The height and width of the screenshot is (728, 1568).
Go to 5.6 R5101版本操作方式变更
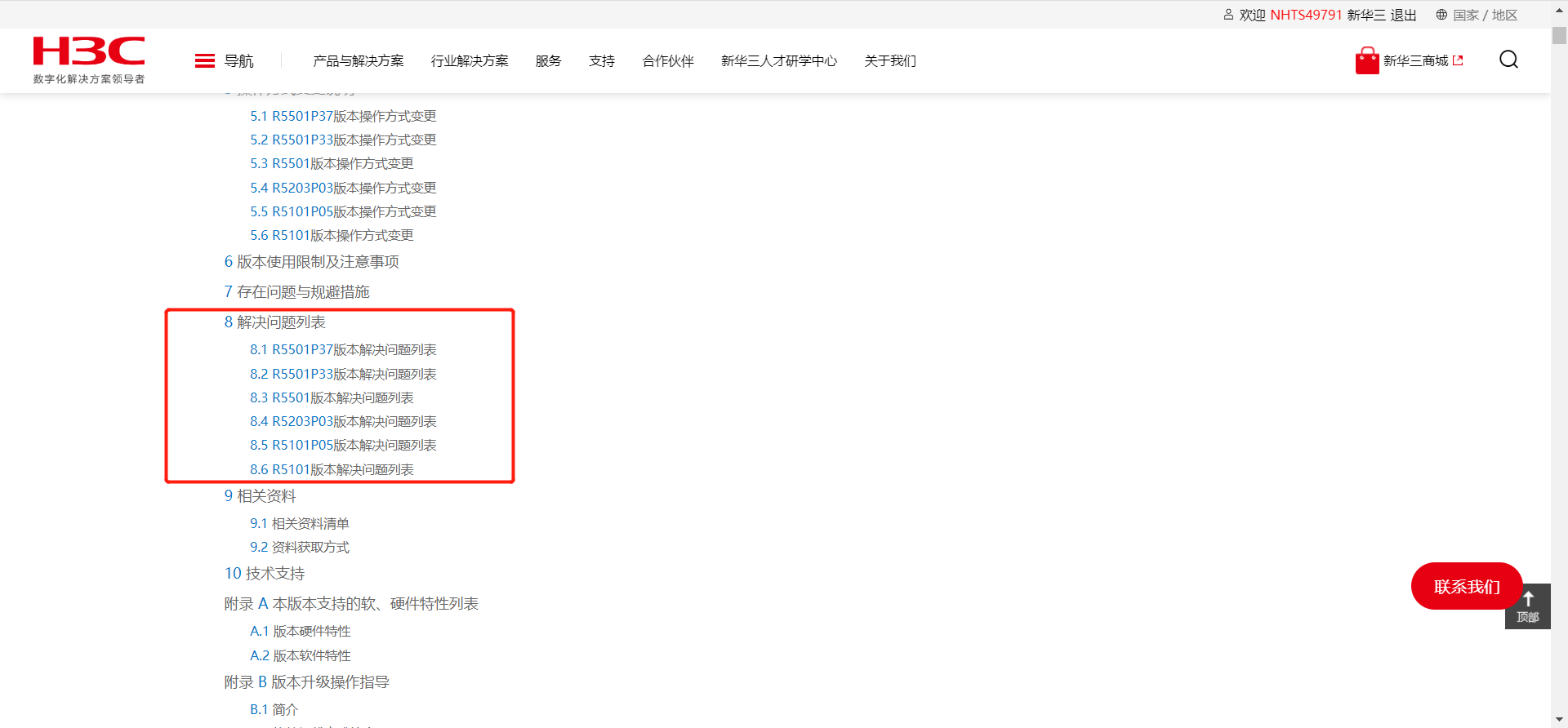point(332,235)
